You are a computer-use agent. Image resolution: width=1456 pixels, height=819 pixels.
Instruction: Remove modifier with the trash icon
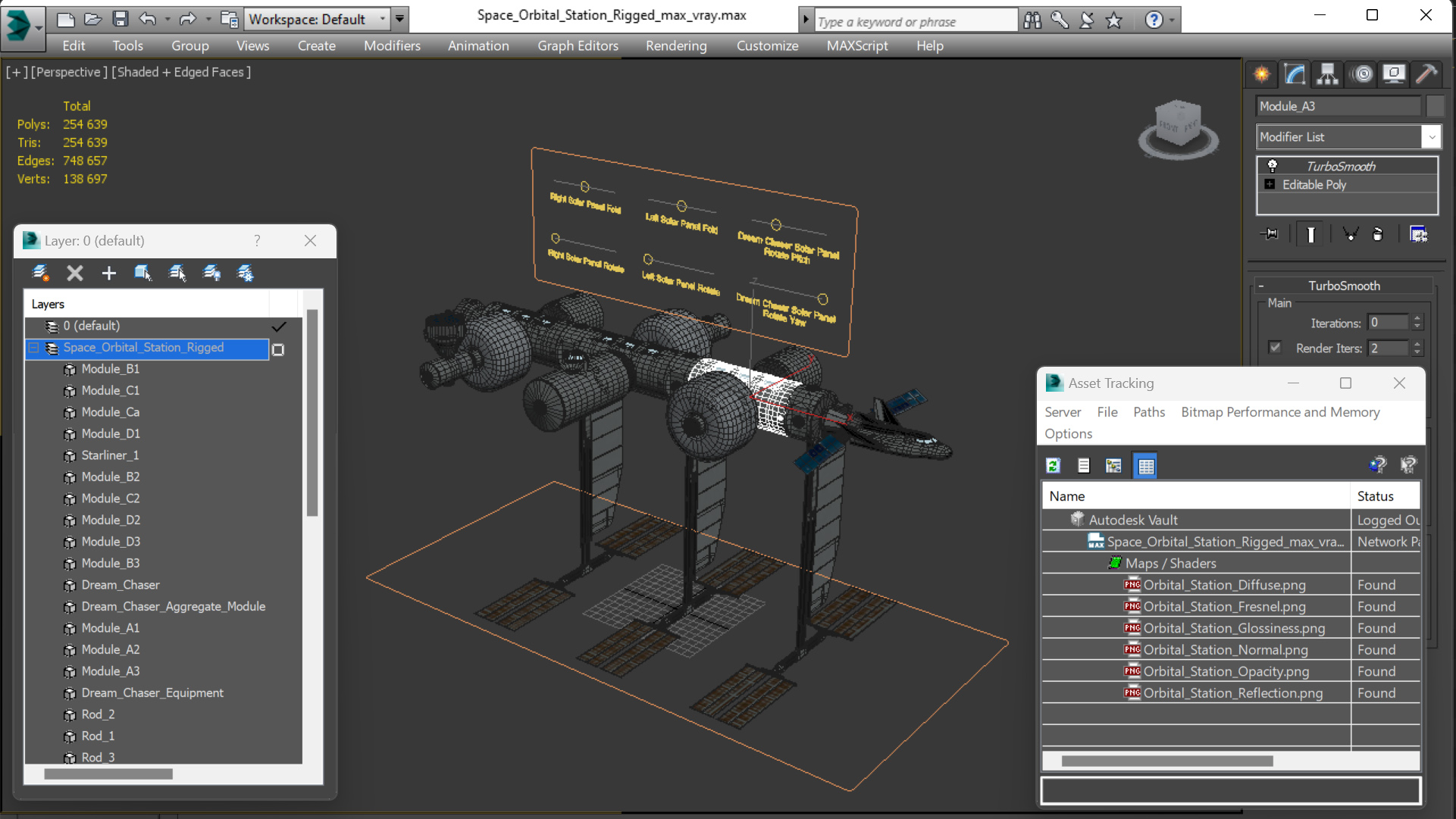1377,234
